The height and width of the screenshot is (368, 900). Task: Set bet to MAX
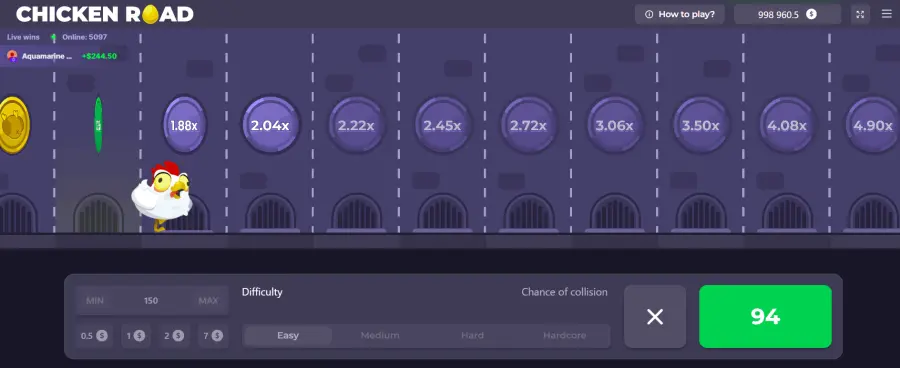pyautogui.click(x=208, y=301)
